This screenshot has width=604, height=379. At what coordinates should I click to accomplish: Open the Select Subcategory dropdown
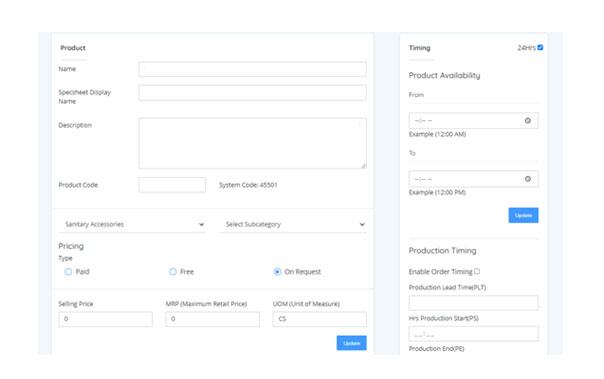tap(293, 224)
